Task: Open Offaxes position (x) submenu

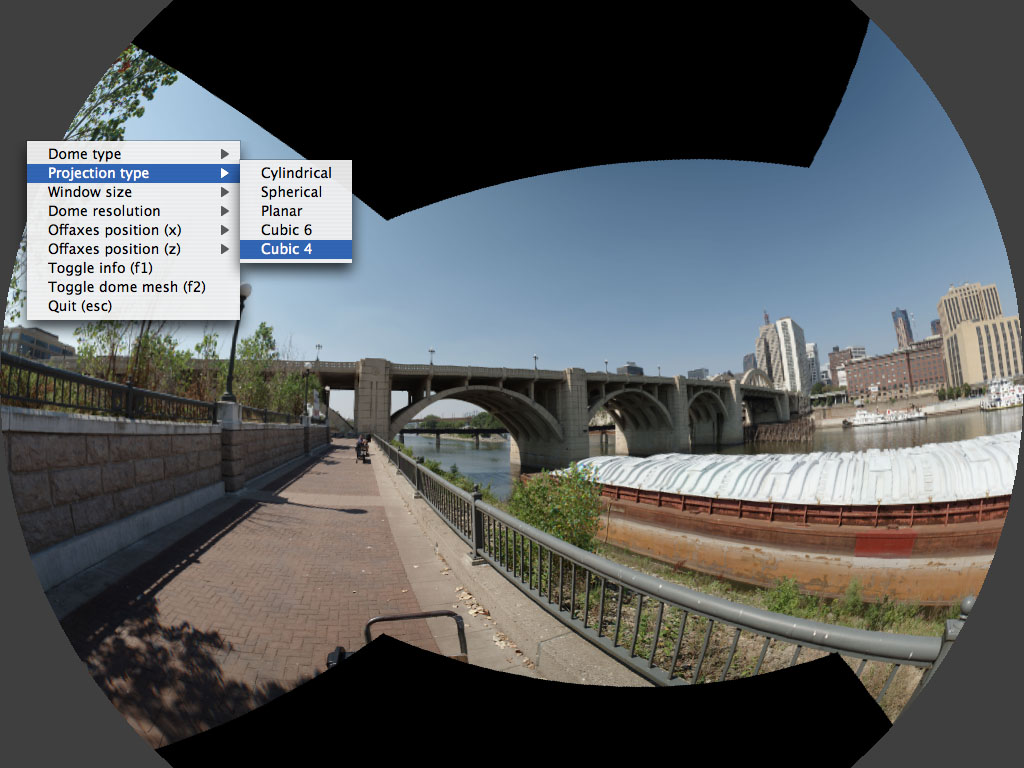Action: coord(133,230)
